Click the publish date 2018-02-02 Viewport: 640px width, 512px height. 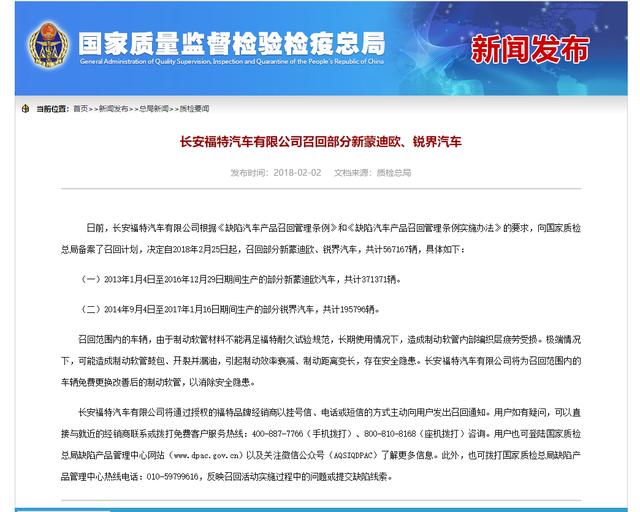(297, 173)
